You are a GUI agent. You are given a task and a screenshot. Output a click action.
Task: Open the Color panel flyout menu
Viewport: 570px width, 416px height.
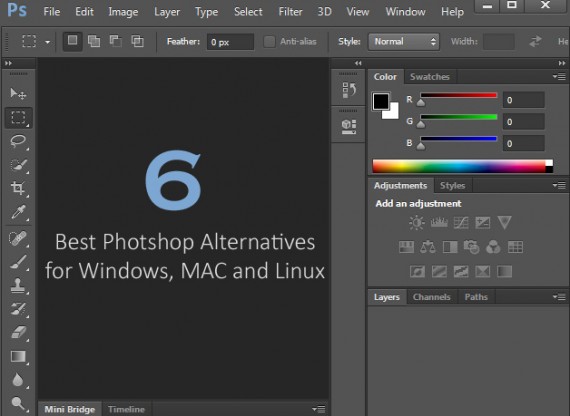click(559, 77)
